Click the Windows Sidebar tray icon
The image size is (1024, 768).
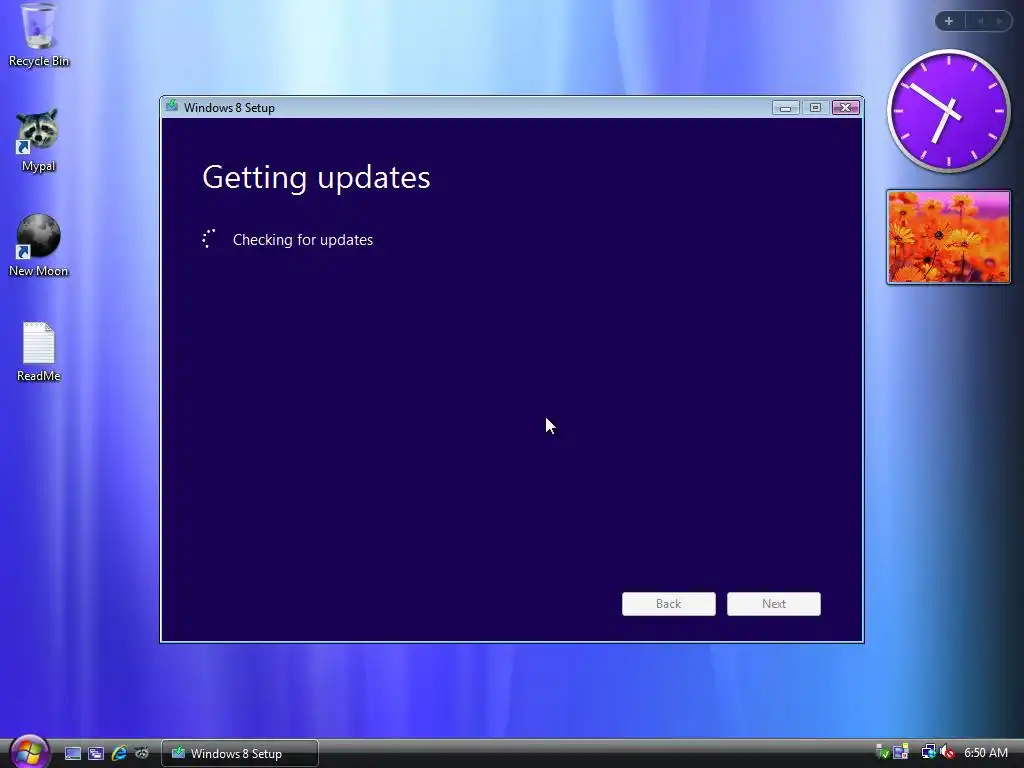coord(901,752)
